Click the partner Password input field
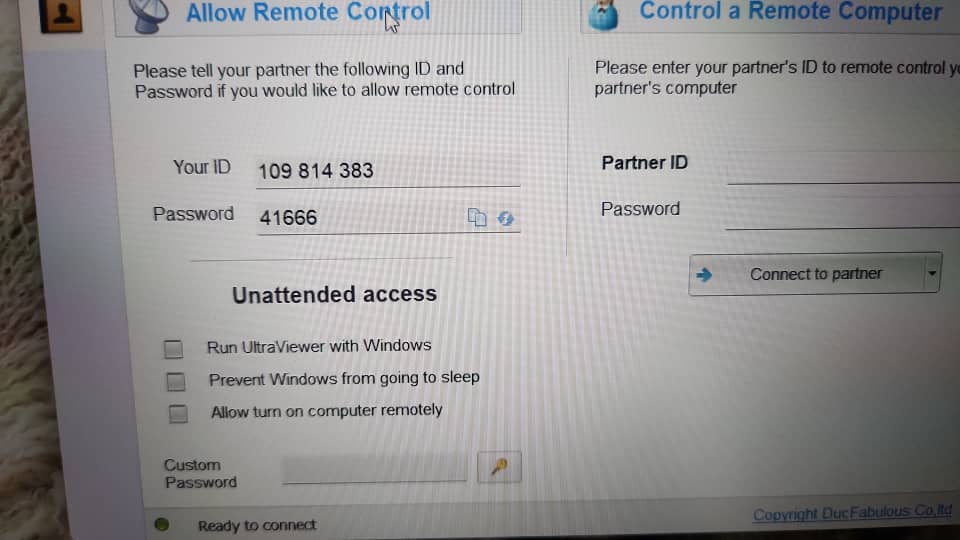The width and height of the screenshot is (960, 540). pos(842,213)
